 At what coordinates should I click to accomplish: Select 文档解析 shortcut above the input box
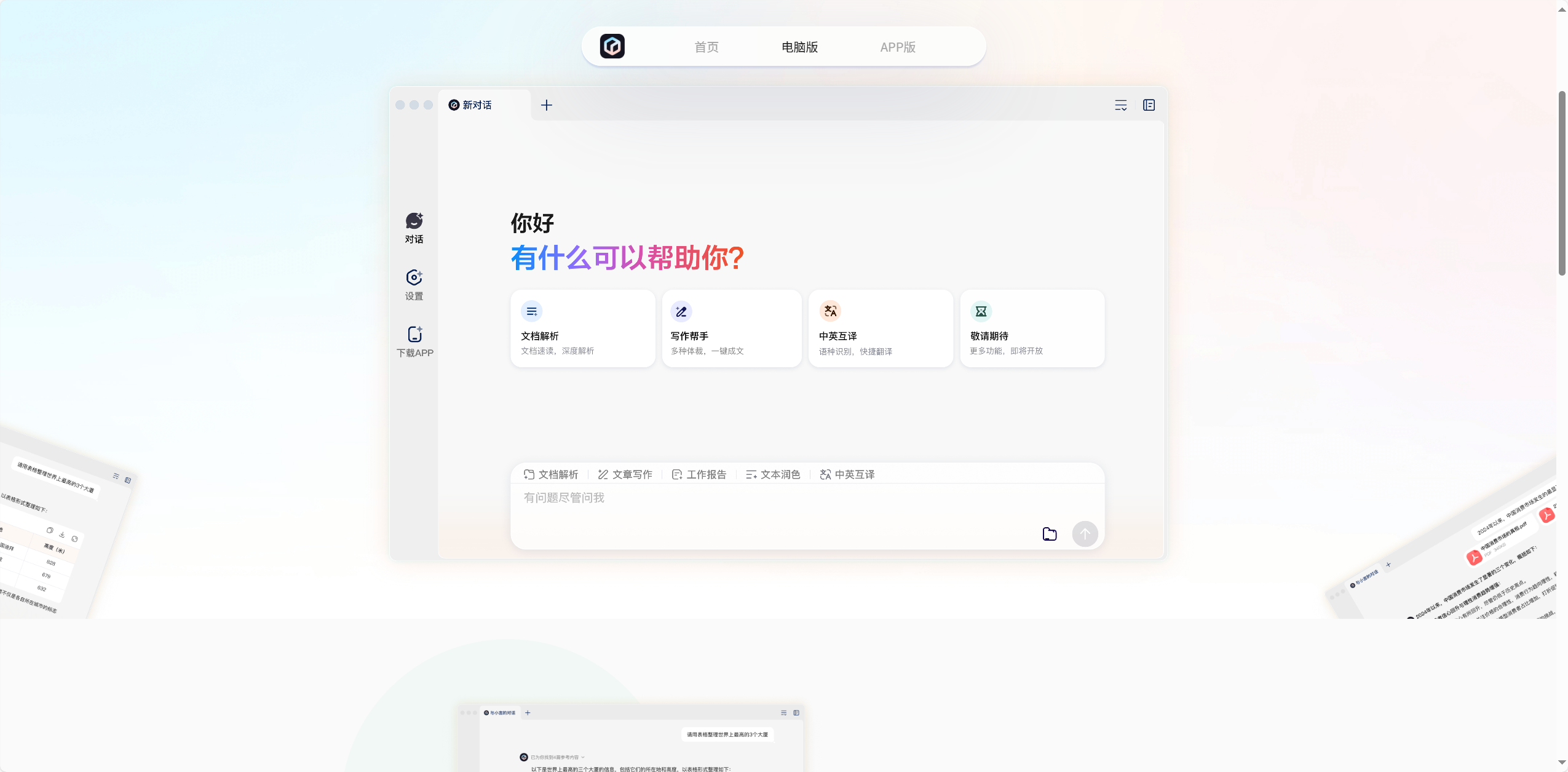click(551, 474)
